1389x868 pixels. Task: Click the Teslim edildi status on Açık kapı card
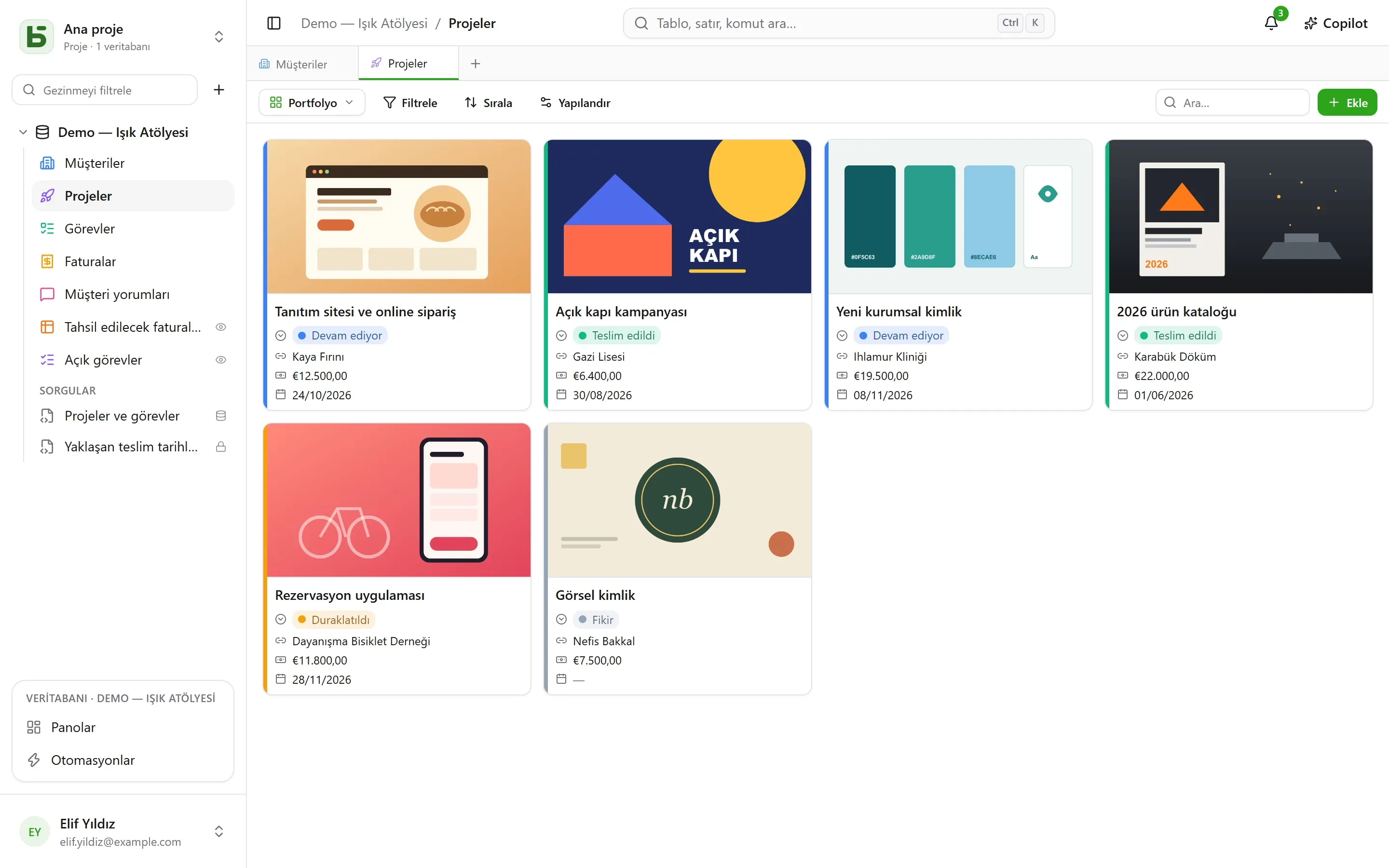click(616, 335)
